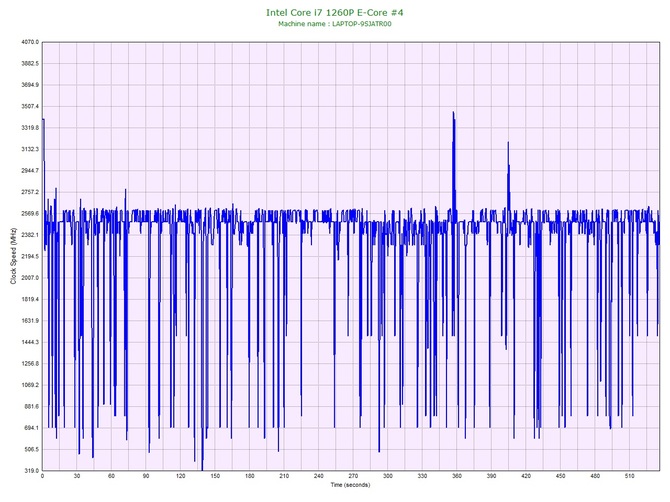Click the 4070.0 y-axis value
The width and height of the screenshot is (670, 502).
30,42
